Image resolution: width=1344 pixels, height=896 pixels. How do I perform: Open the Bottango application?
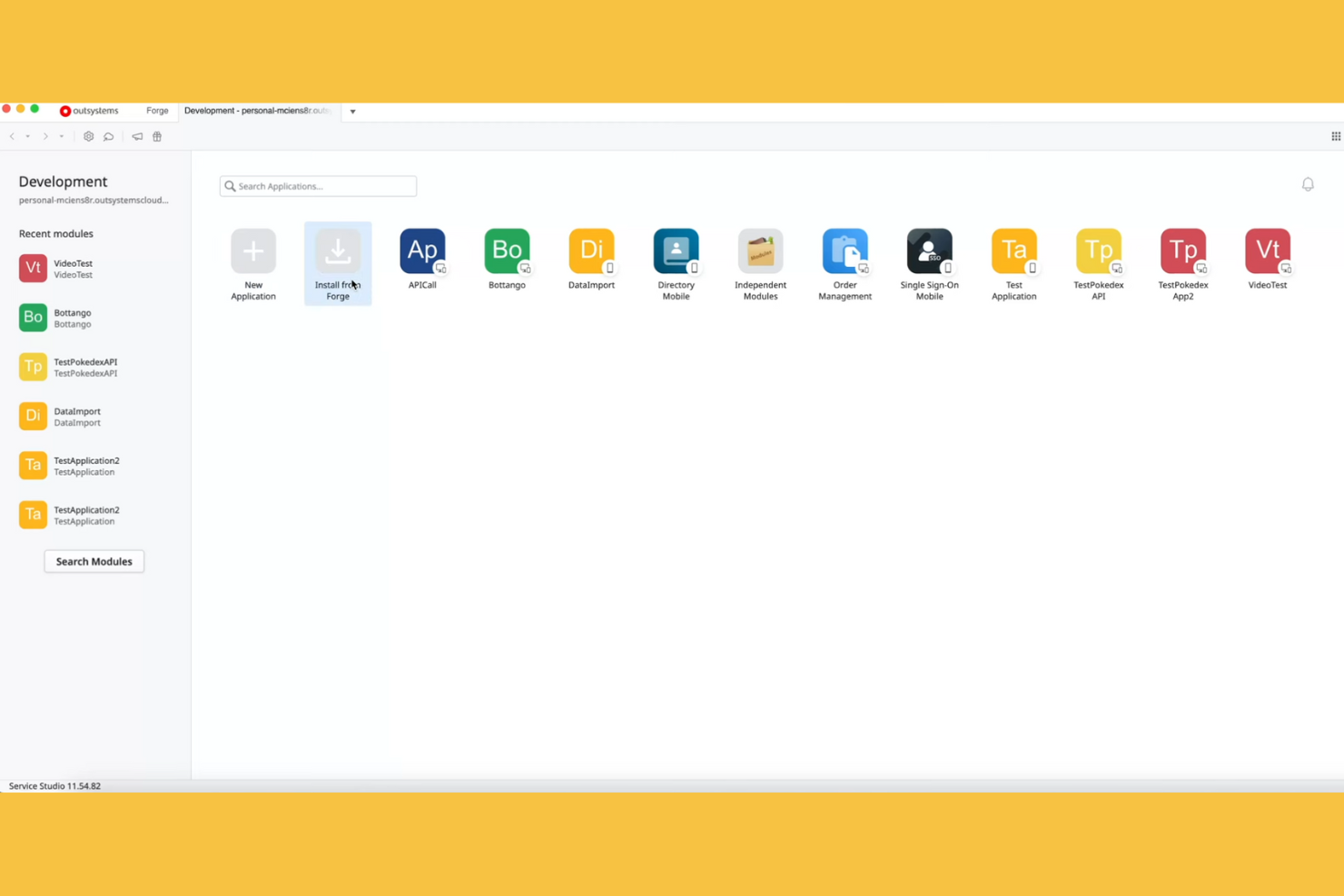point(506,251)
